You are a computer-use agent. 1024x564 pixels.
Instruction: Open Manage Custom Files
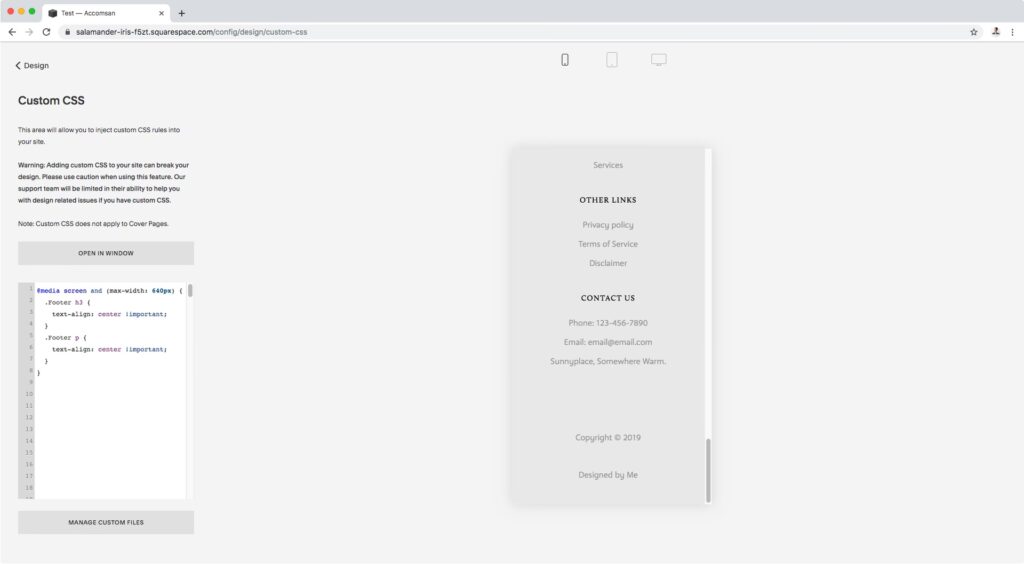tap(106, 522)
